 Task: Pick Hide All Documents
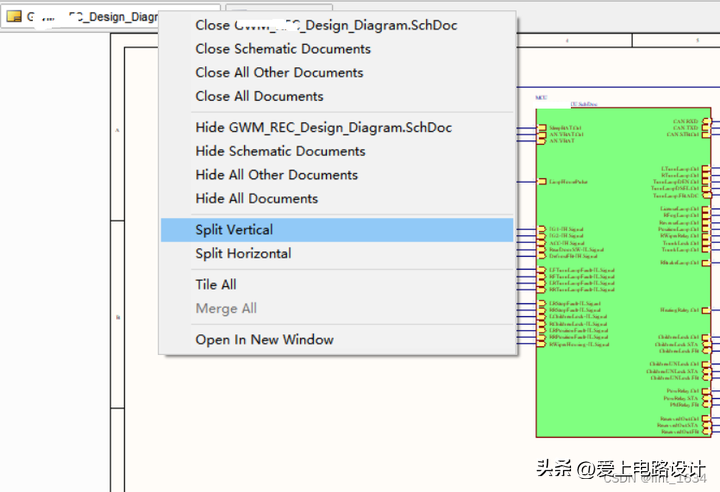coord(256,199)
